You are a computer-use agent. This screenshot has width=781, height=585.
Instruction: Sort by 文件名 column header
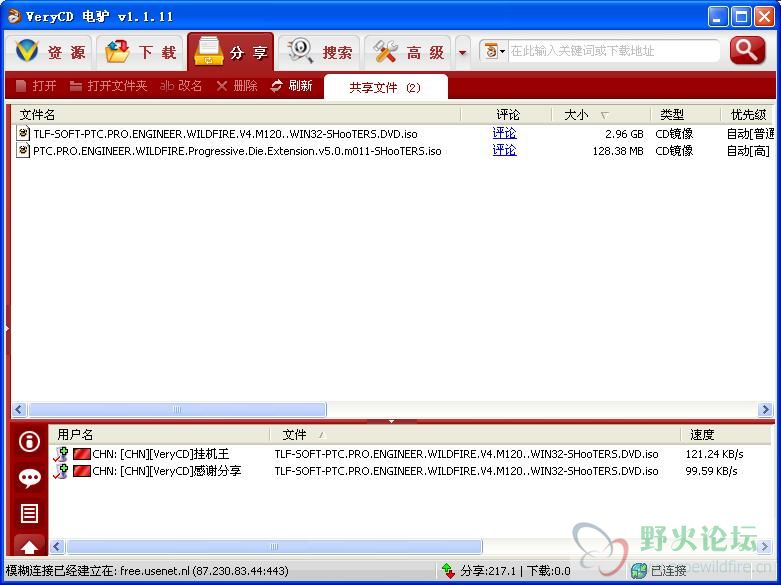(x=236, y=115)
